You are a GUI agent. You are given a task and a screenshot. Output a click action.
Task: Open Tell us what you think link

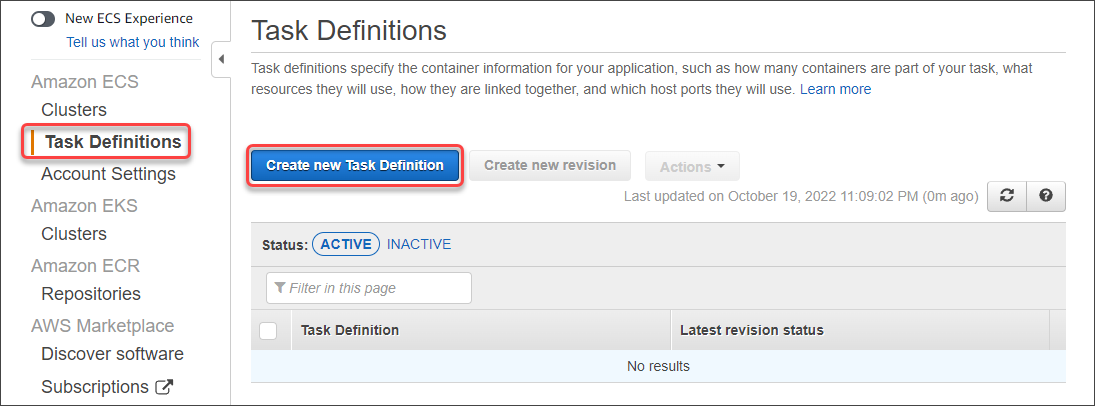133,42
